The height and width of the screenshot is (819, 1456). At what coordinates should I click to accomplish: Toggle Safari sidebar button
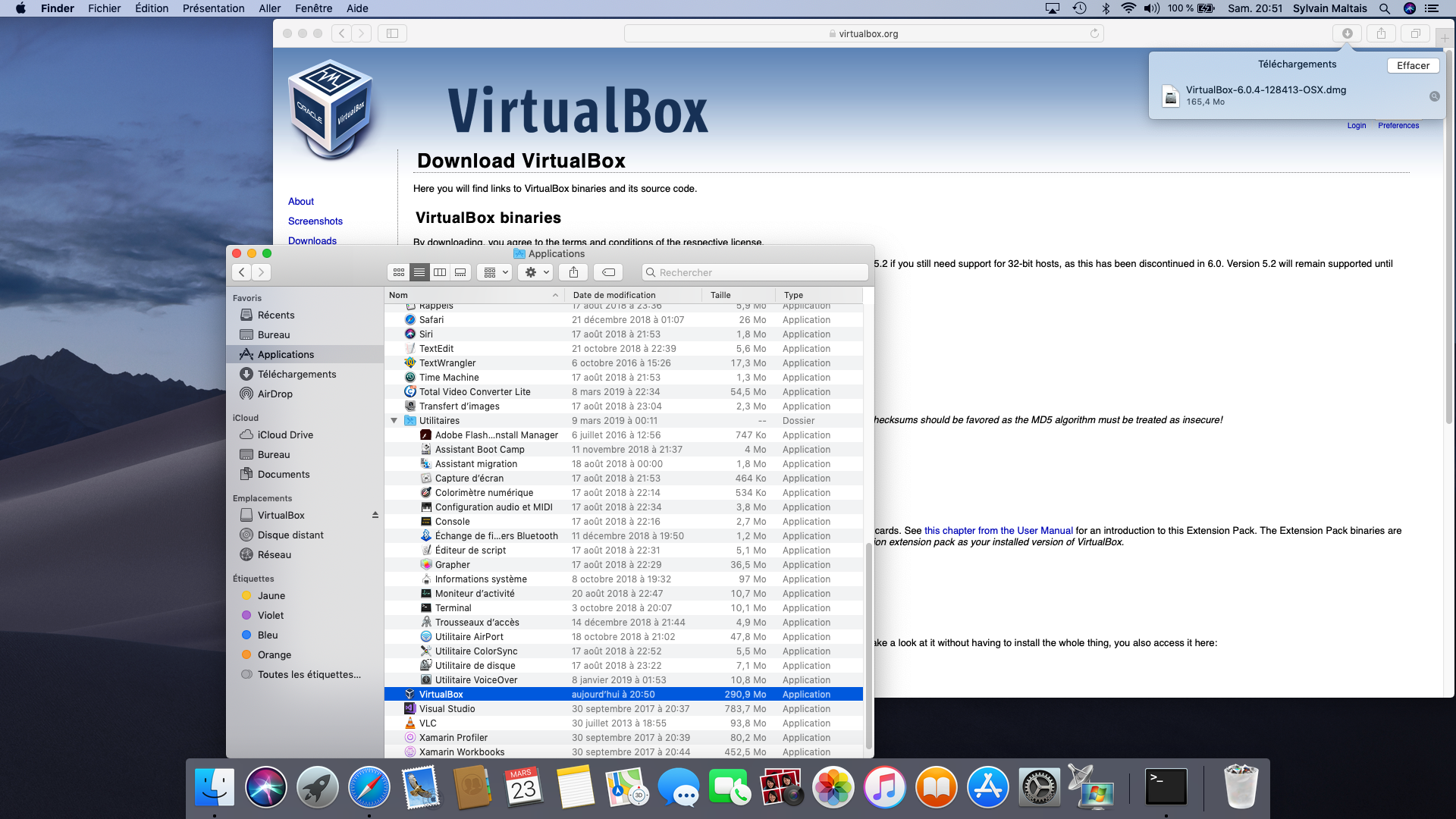(392, 33)
